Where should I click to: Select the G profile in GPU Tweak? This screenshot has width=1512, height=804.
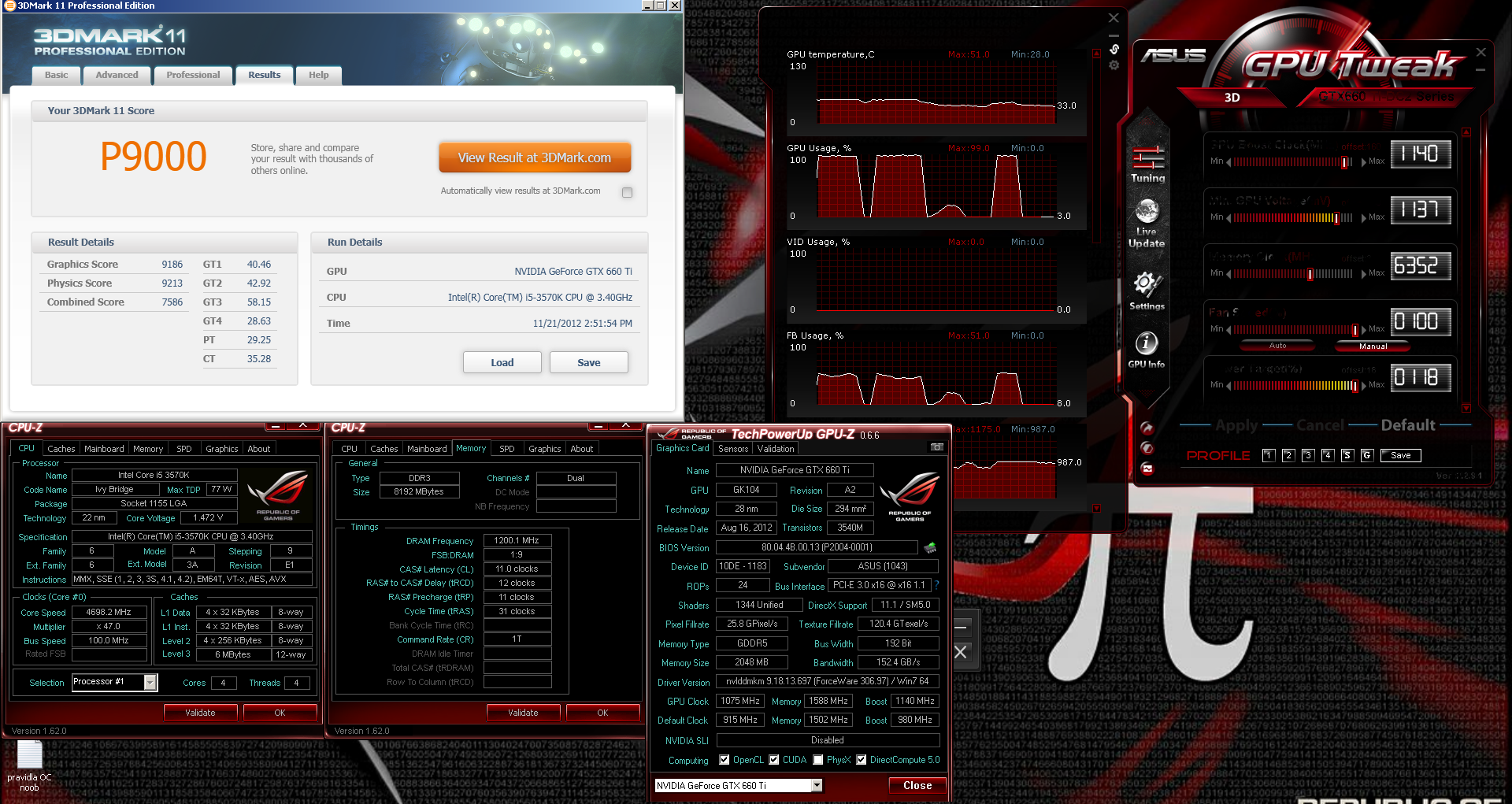[x=1366, y=455]
